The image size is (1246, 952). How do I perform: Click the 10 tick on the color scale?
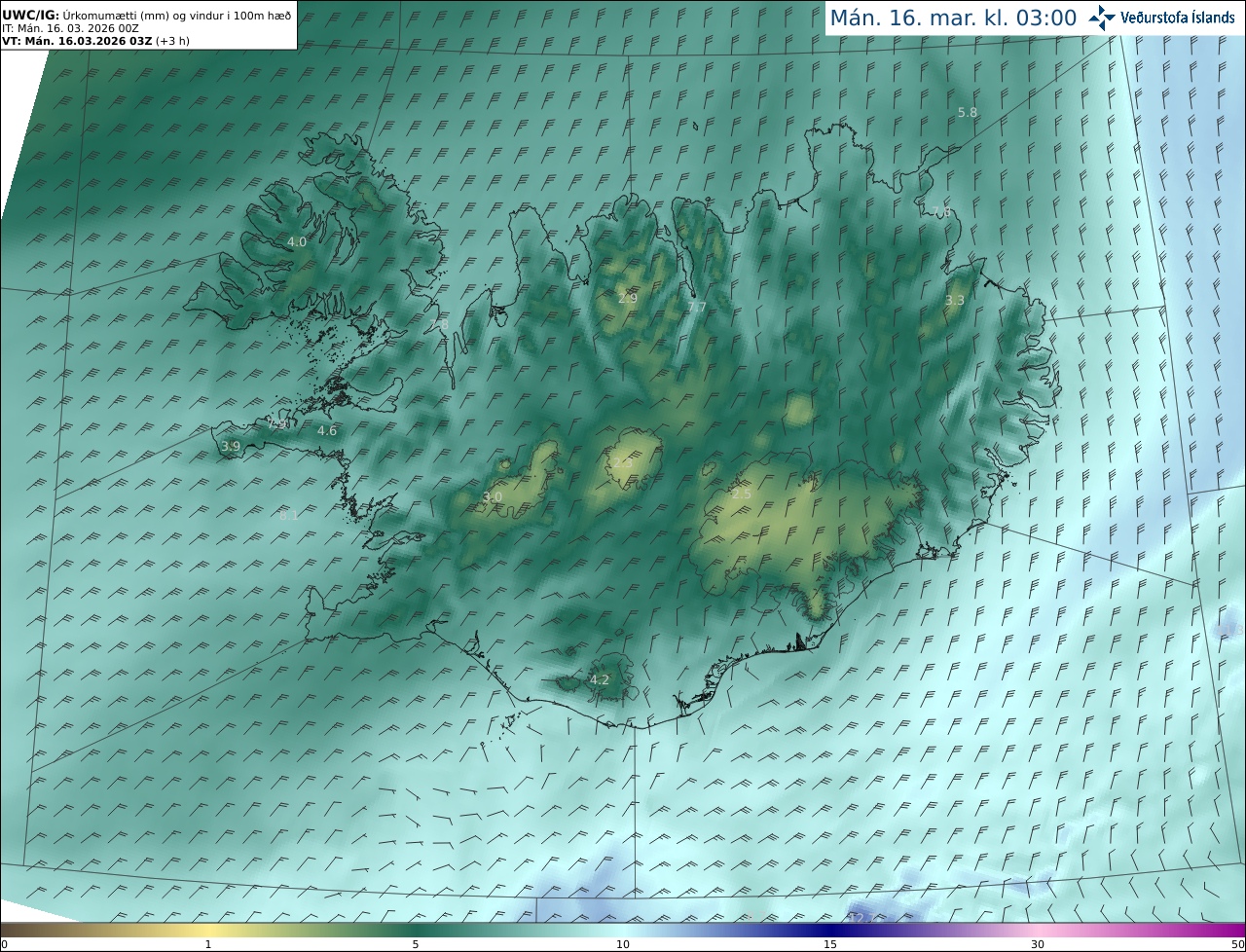pos(623,944)
